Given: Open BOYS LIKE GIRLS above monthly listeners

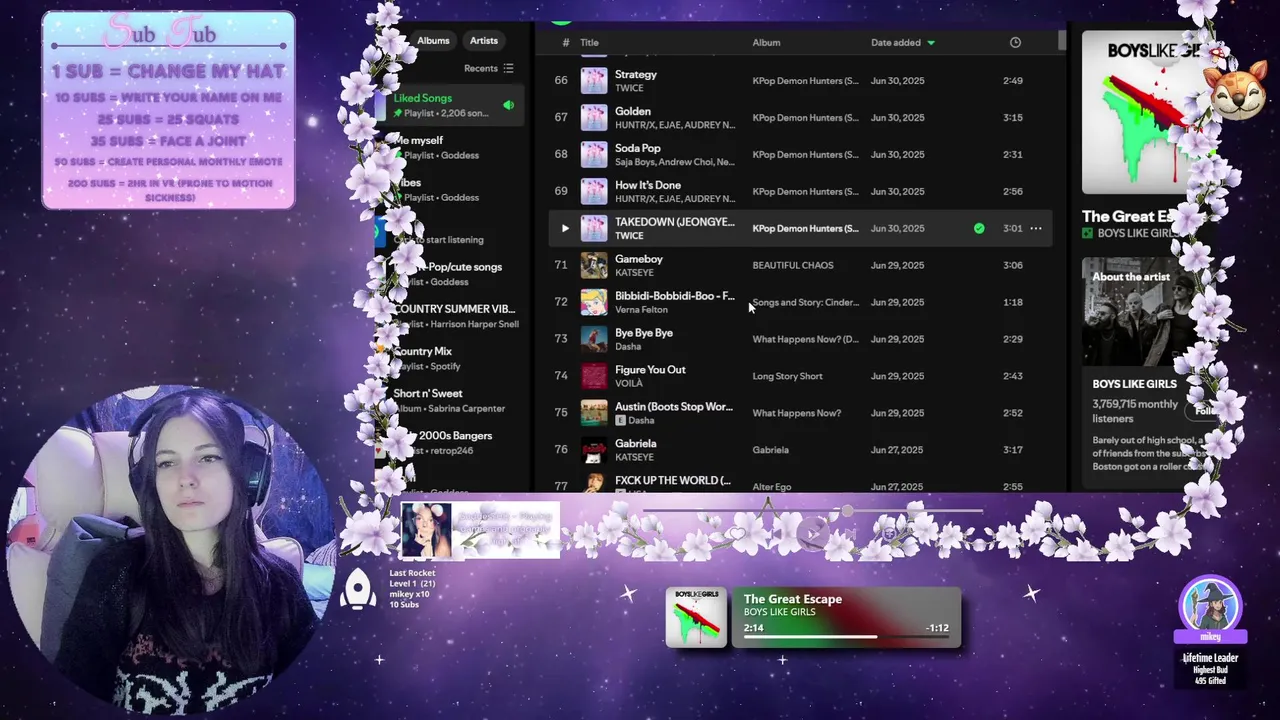Looking at the screenshot, I should pyautogui.click(x=1134, y=384).
